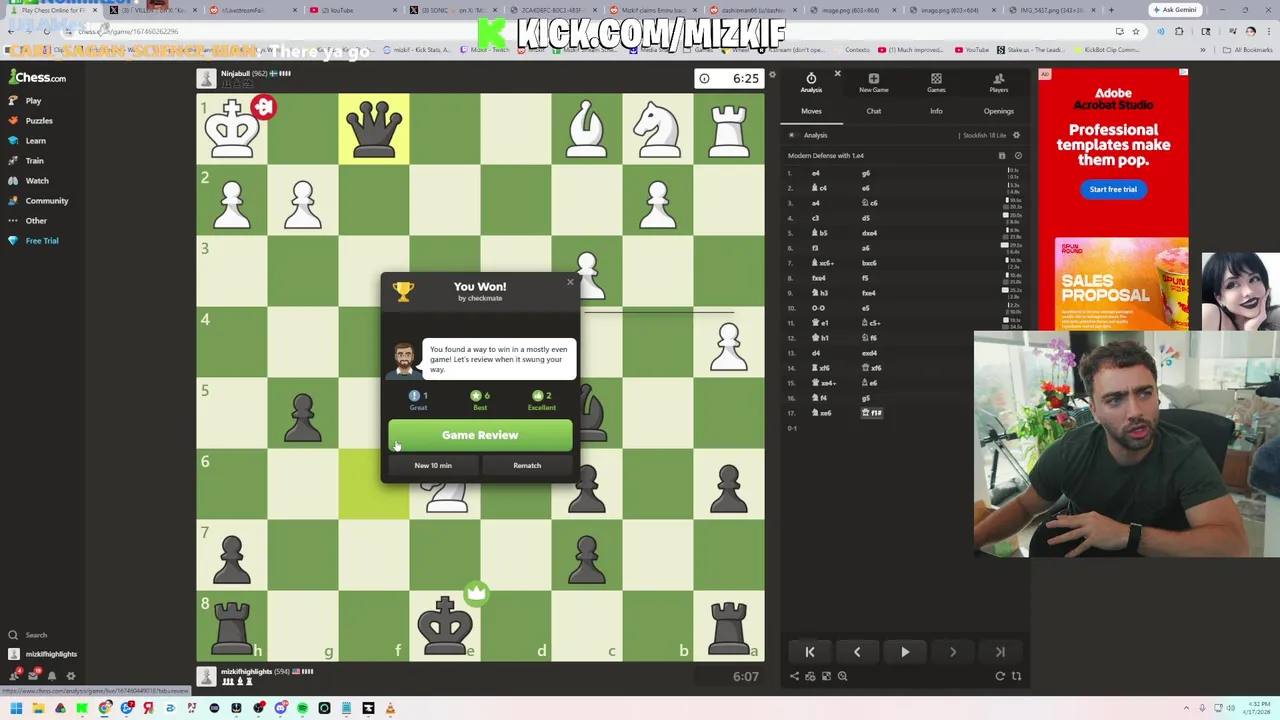Click the play moves button

[905, 652]
